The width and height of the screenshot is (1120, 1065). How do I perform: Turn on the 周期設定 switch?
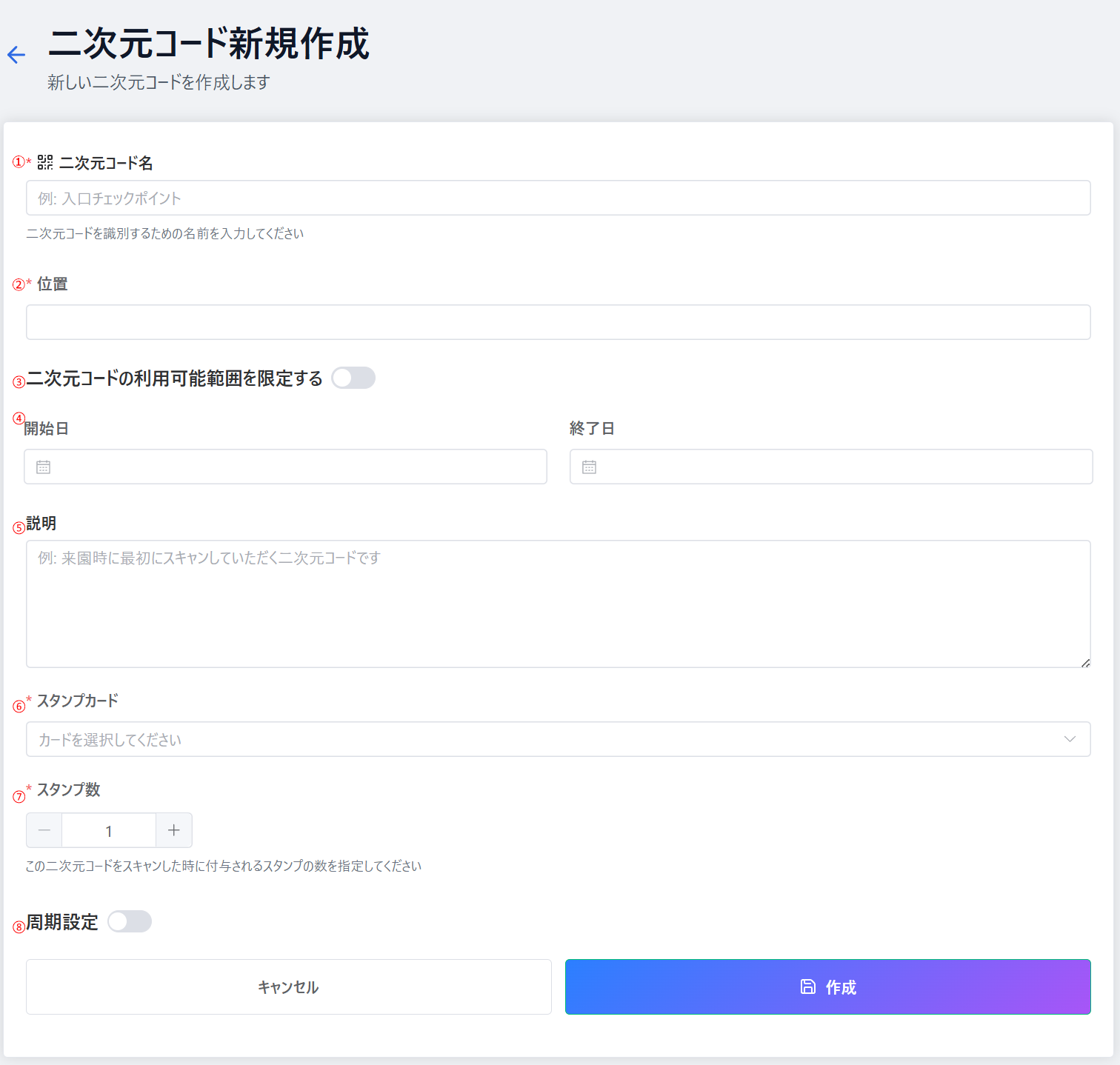pos(130,921)
